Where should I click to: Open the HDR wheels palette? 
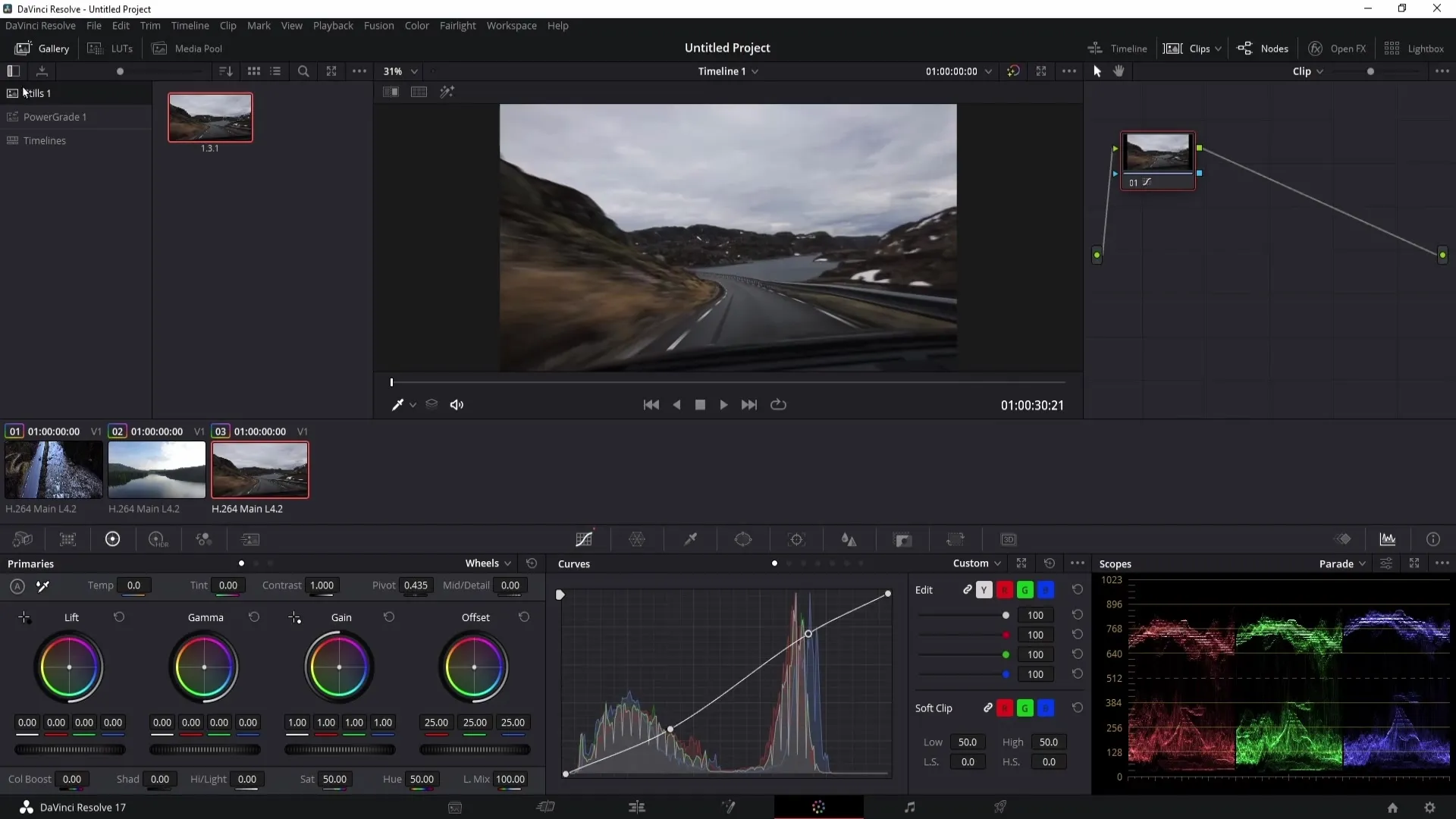(158, 539)
